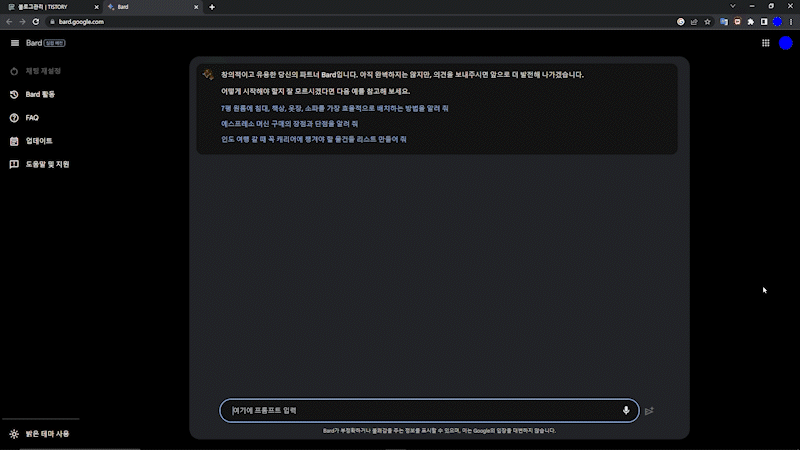Open the Chrome profile avatar

click(778, 22)
